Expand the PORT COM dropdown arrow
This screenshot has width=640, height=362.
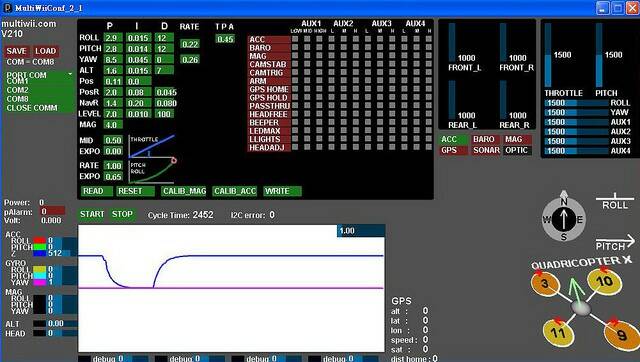pos(70,74)
